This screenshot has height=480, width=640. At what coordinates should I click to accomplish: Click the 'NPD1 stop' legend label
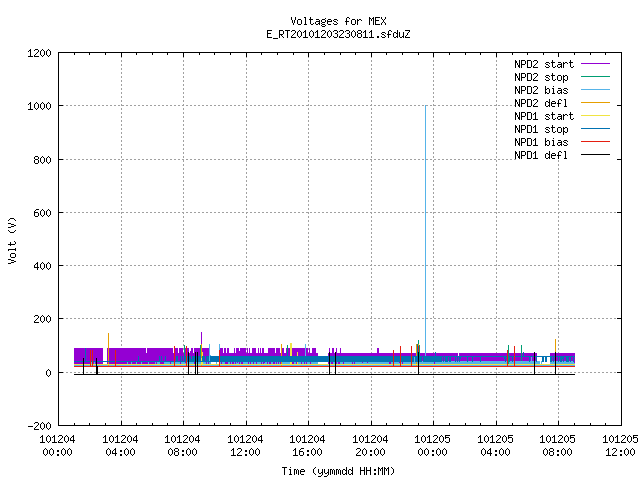(541, 129)
